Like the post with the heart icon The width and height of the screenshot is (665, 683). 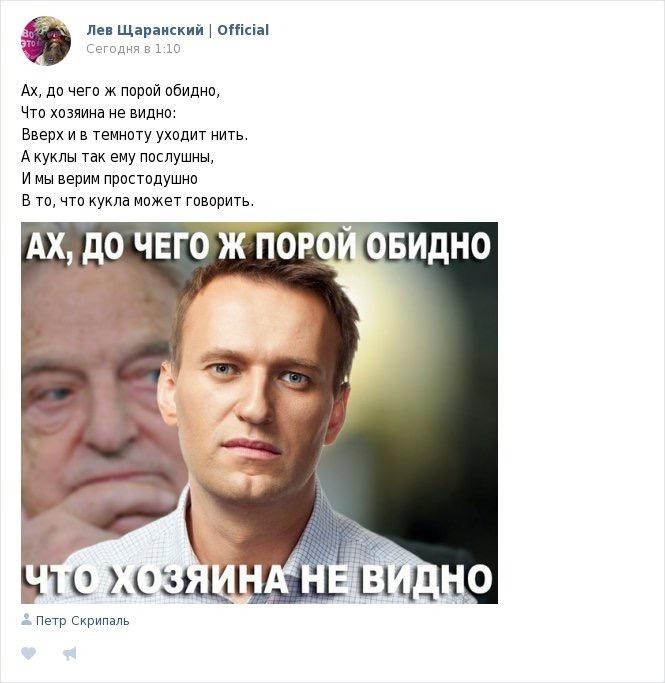pyautogui.click(x=28, y=653)
